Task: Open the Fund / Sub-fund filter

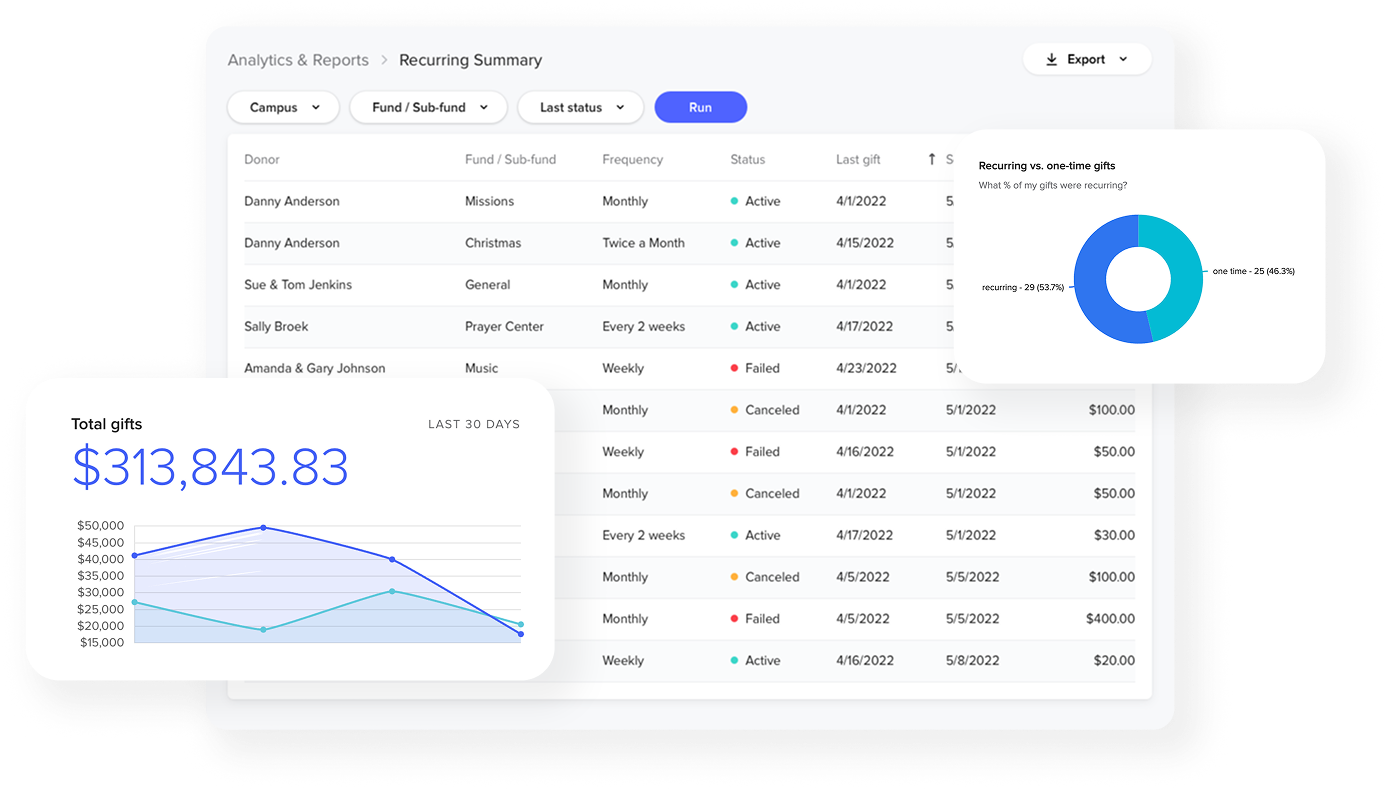Action: 429,108
